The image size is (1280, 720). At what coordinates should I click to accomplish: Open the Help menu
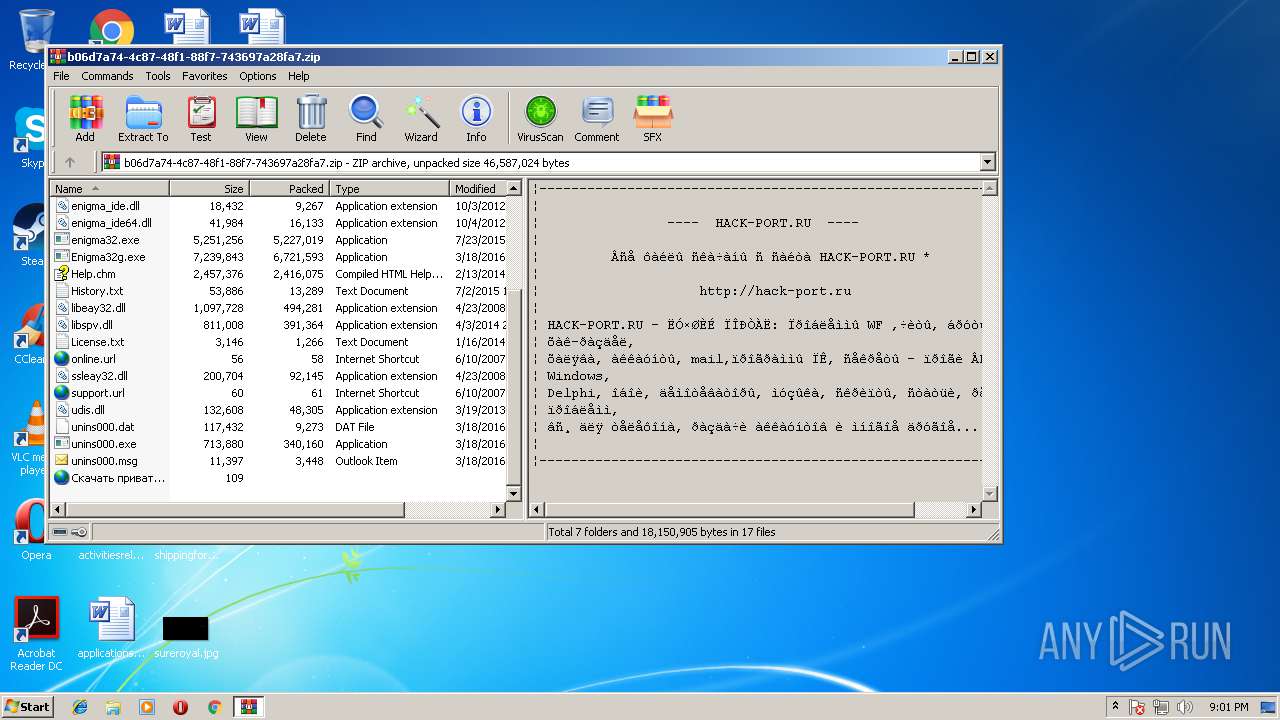[x=299, y=76]
